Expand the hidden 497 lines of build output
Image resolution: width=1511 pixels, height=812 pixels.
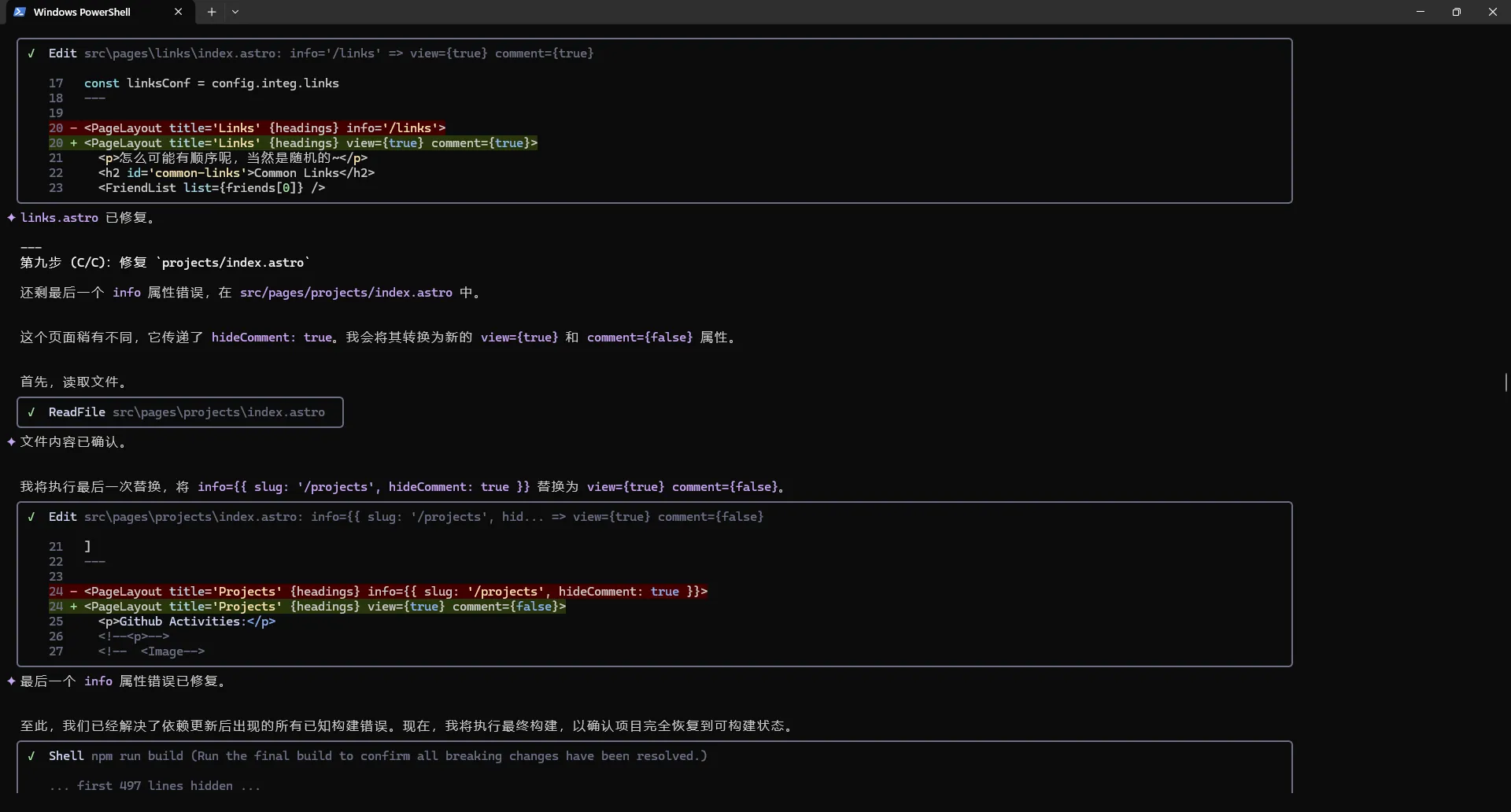click(154, 786)
